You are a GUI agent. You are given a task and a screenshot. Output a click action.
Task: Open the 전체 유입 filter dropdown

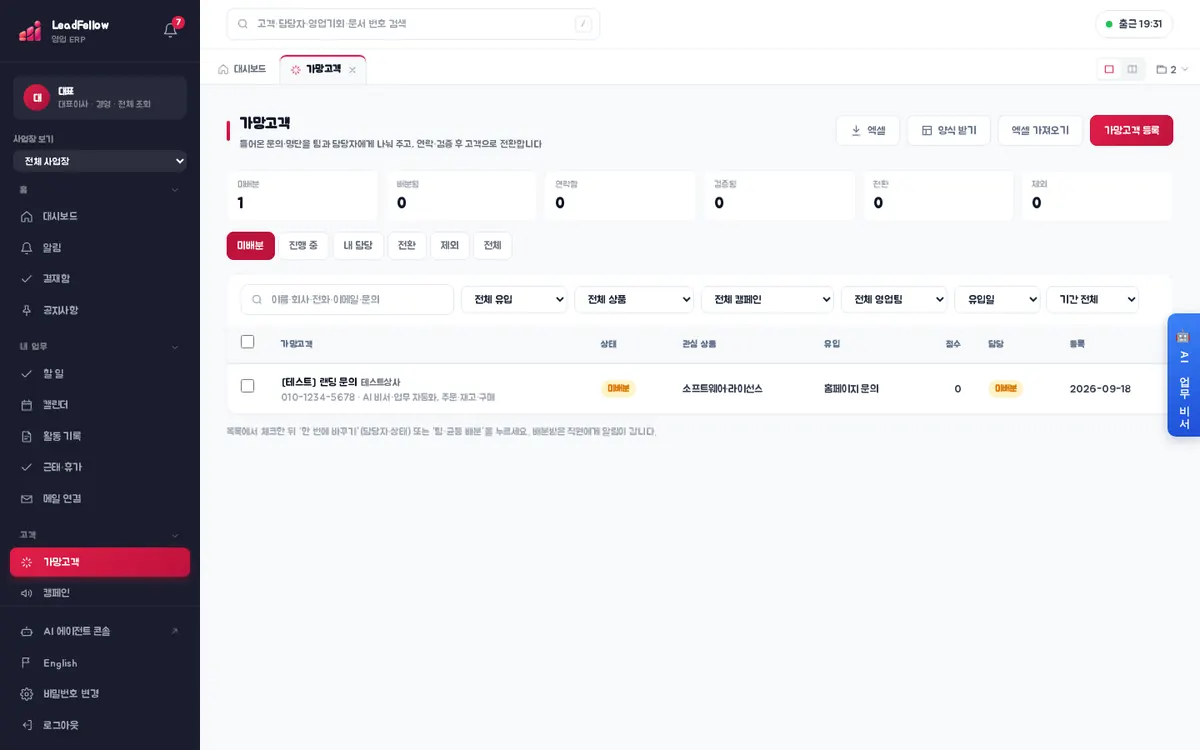coord(514,299)
